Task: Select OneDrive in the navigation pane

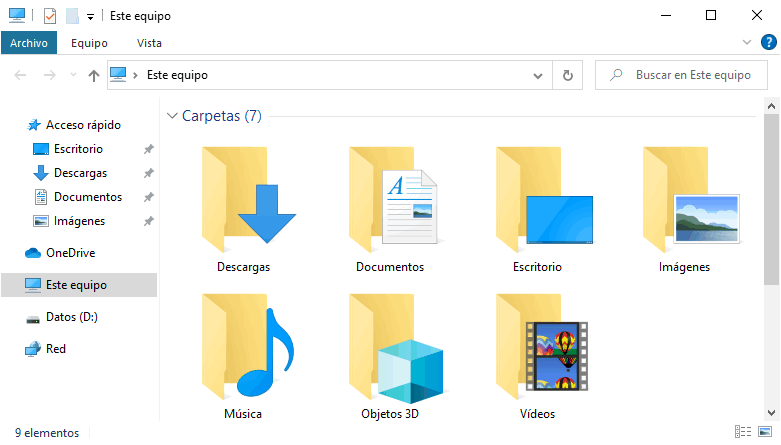Action: coord(70,253)
